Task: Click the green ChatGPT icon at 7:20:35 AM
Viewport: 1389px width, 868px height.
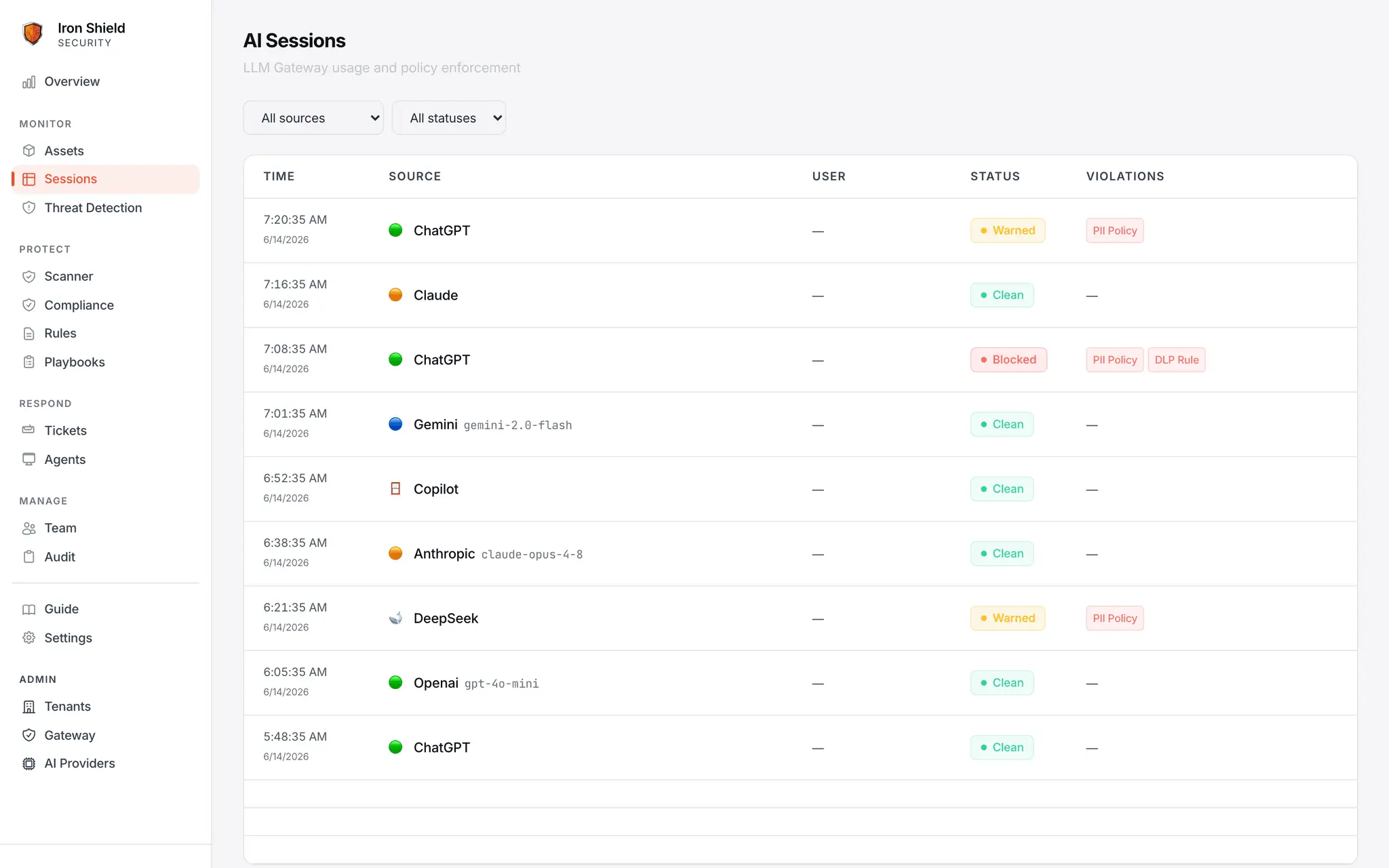Action: 395,230
